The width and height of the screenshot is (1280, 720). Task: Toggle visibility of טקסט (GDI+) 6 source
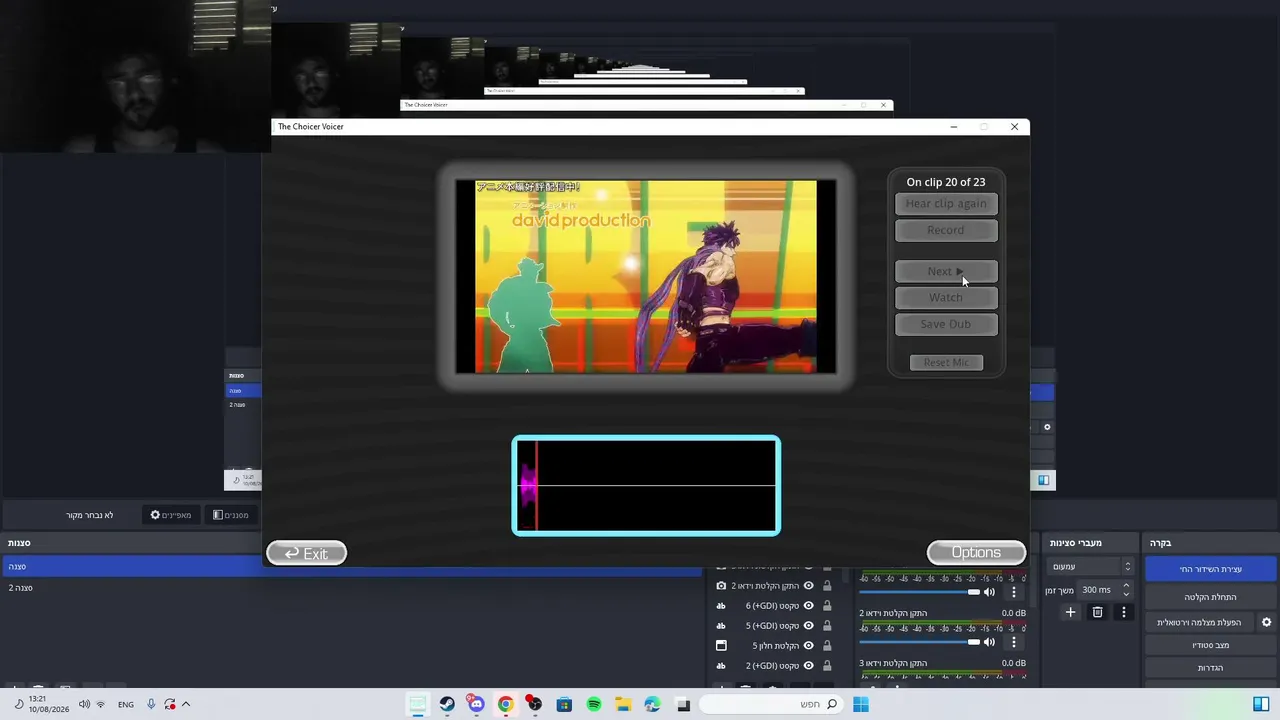point(809,606)
